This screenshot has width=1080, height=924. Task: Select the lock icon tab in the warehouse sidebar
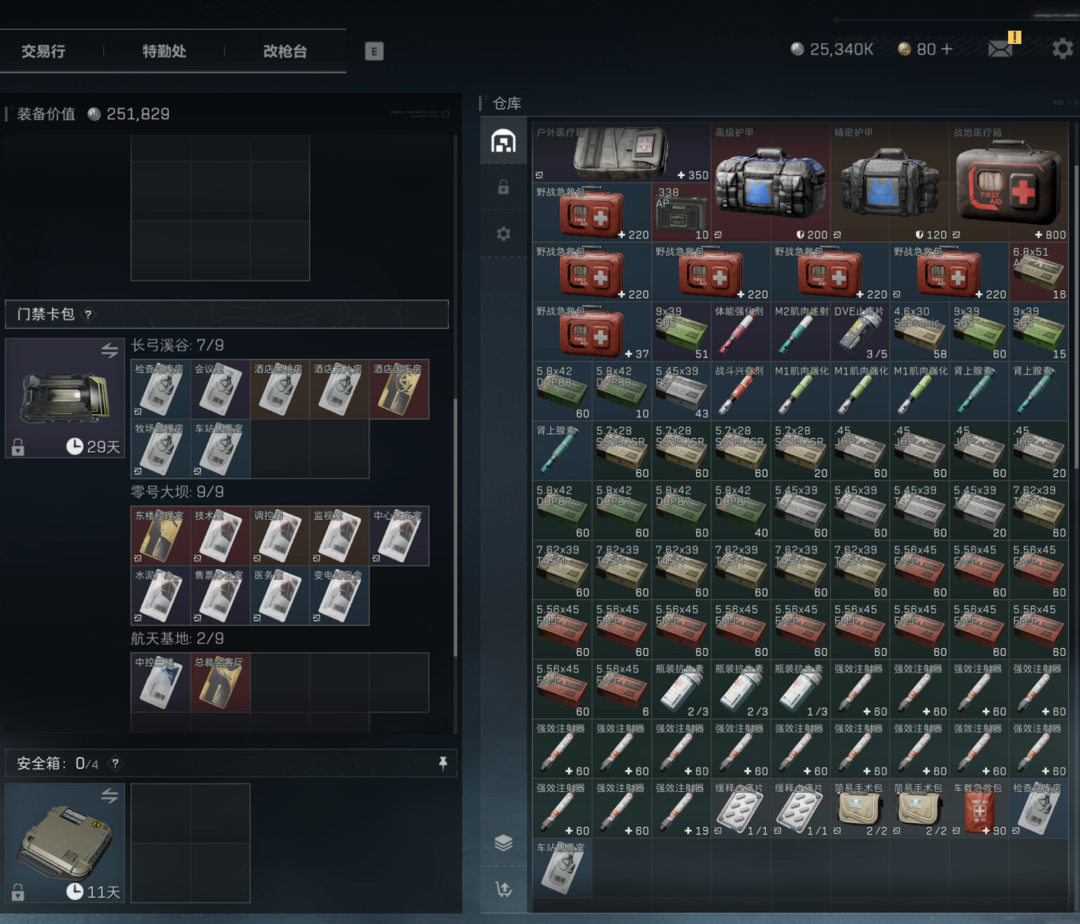[503, 187]
